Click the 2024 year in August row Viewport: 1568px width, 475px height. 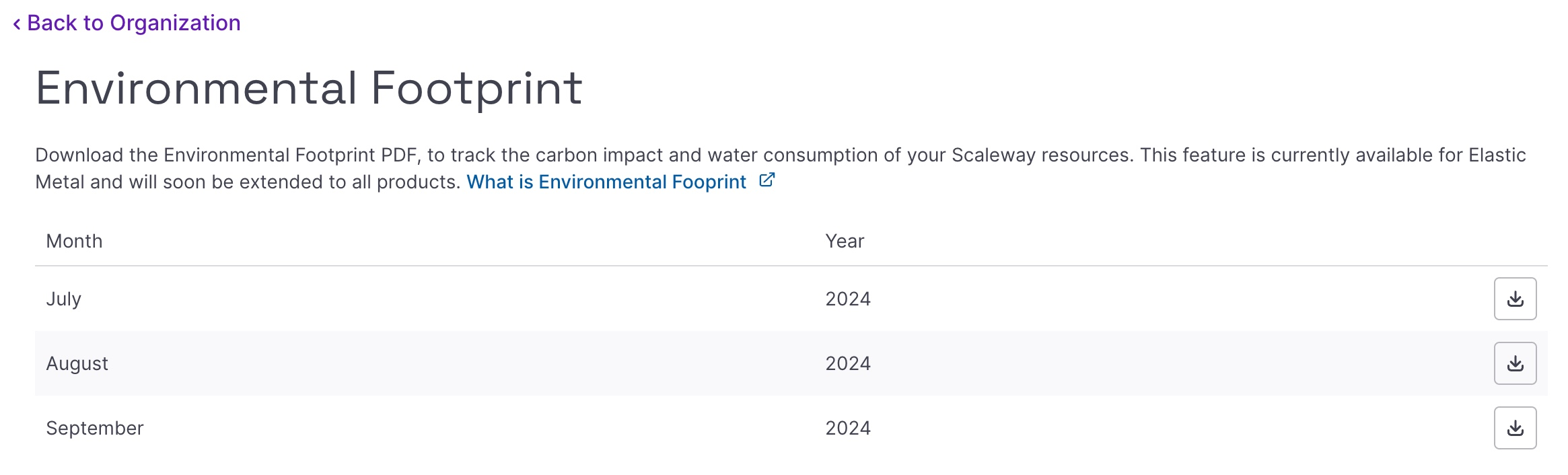tap(848, 363)
